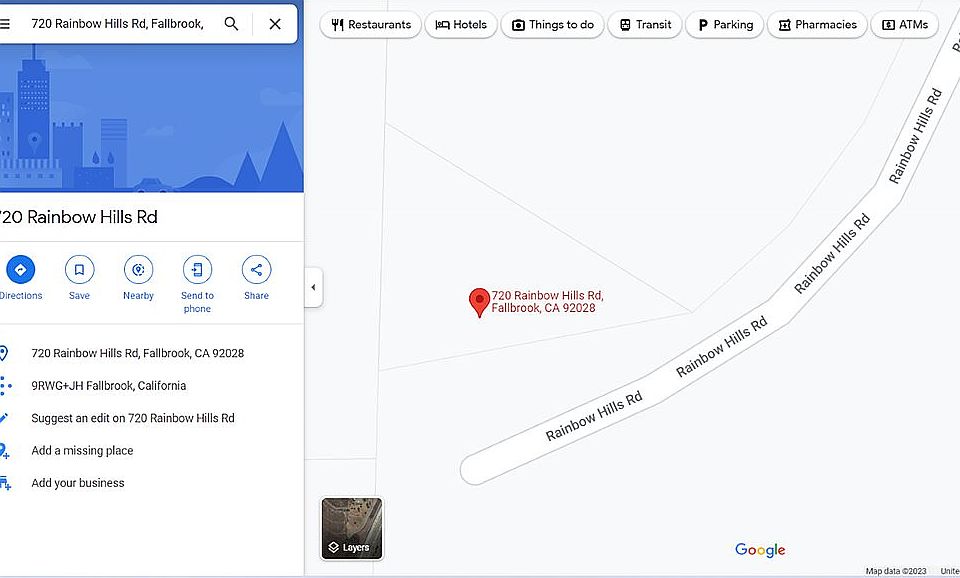
Task: Save this place with the bookmark icon
Action: click(x=80, y=269)
